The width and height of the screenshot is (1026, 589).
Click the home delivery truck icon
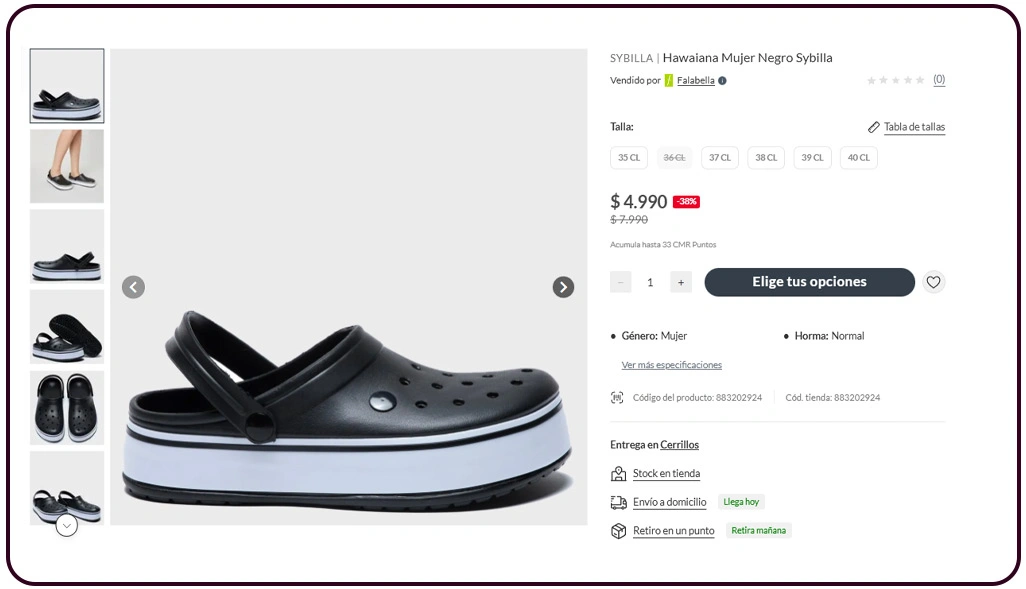[x=618, y=502]
